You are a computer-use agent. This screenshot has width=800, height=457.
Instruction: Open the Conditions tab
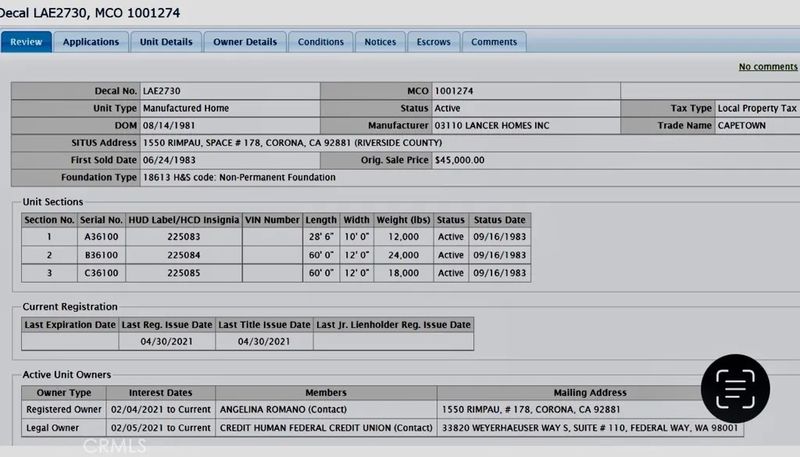(x=321, y=42)
